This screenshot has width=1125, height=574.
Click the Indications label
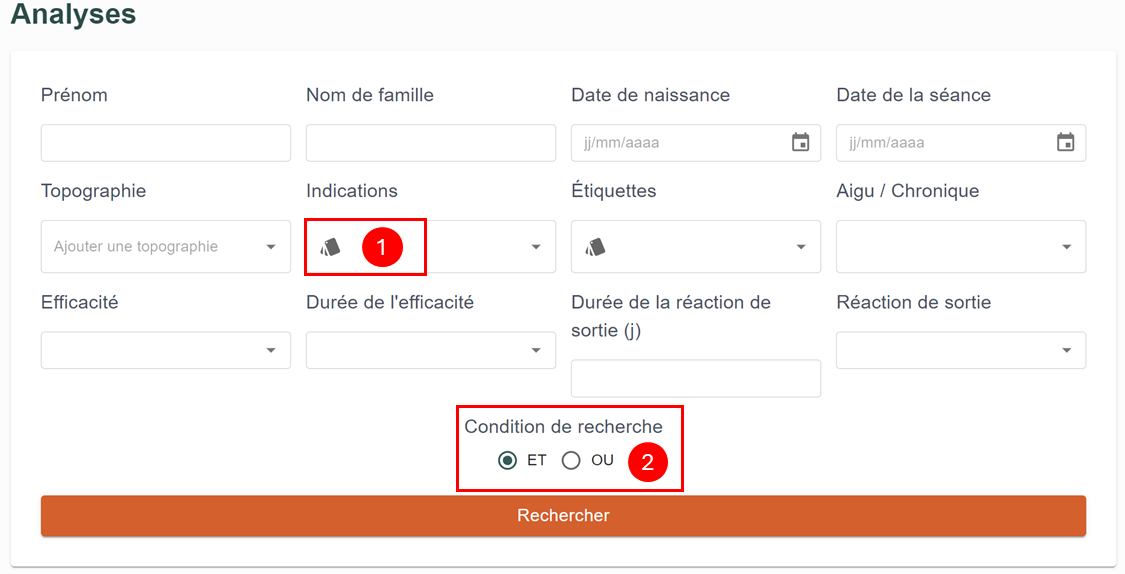pos(352,191)
